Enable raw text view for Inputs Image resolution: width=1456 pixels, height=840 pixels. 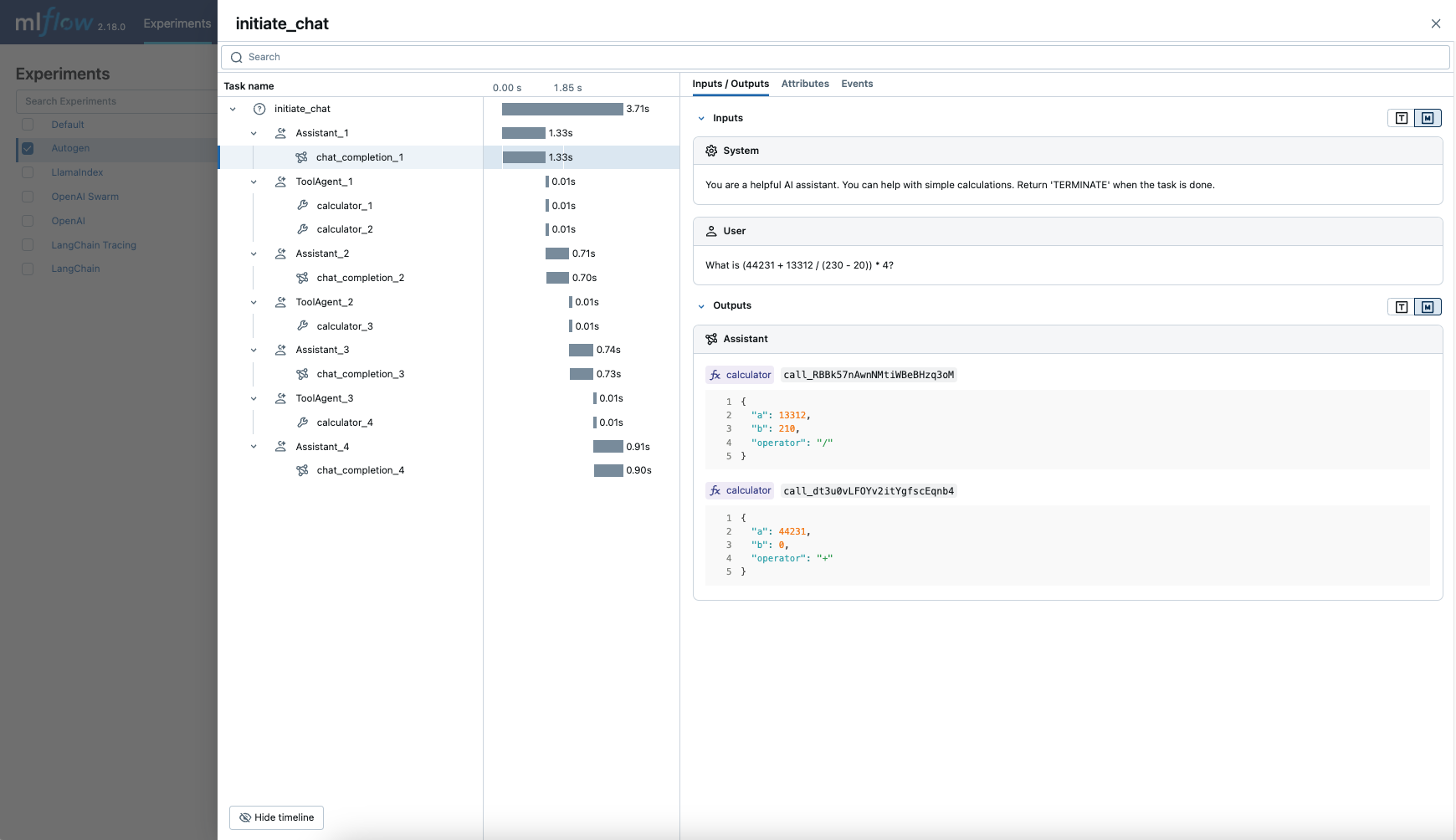click(1401, 118)
